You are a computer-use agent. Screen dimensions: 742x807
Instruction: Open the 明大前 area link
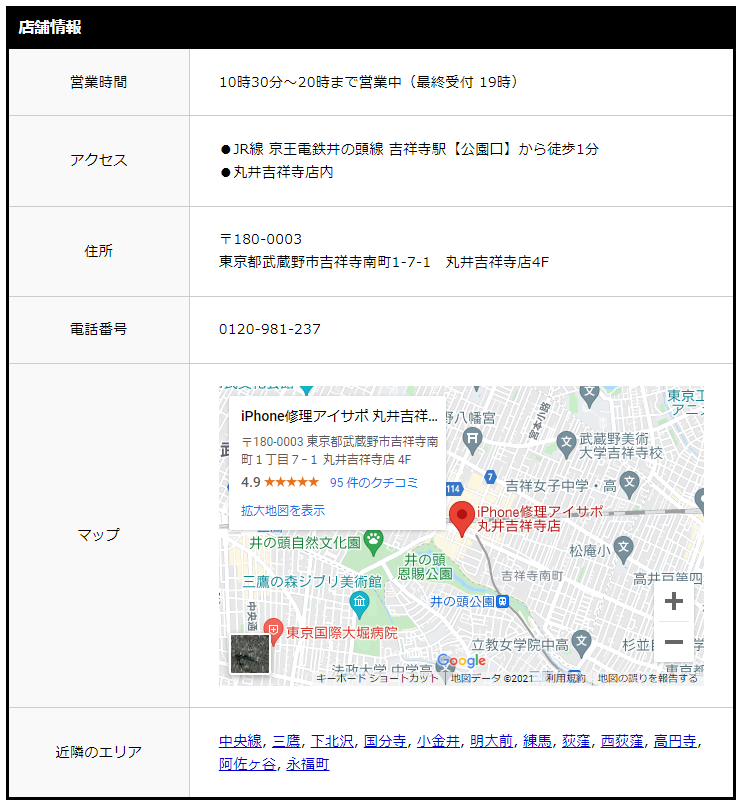coord(491,741)
